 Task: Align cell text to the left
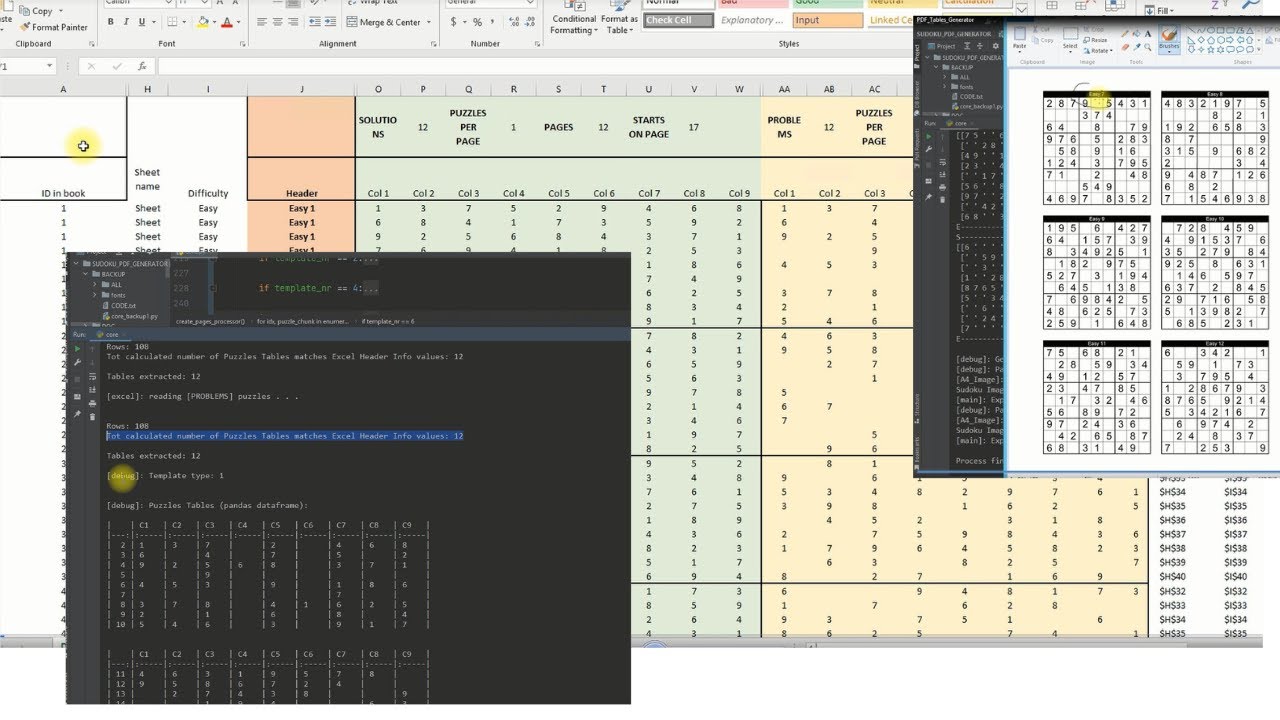[x=262, y=22]
